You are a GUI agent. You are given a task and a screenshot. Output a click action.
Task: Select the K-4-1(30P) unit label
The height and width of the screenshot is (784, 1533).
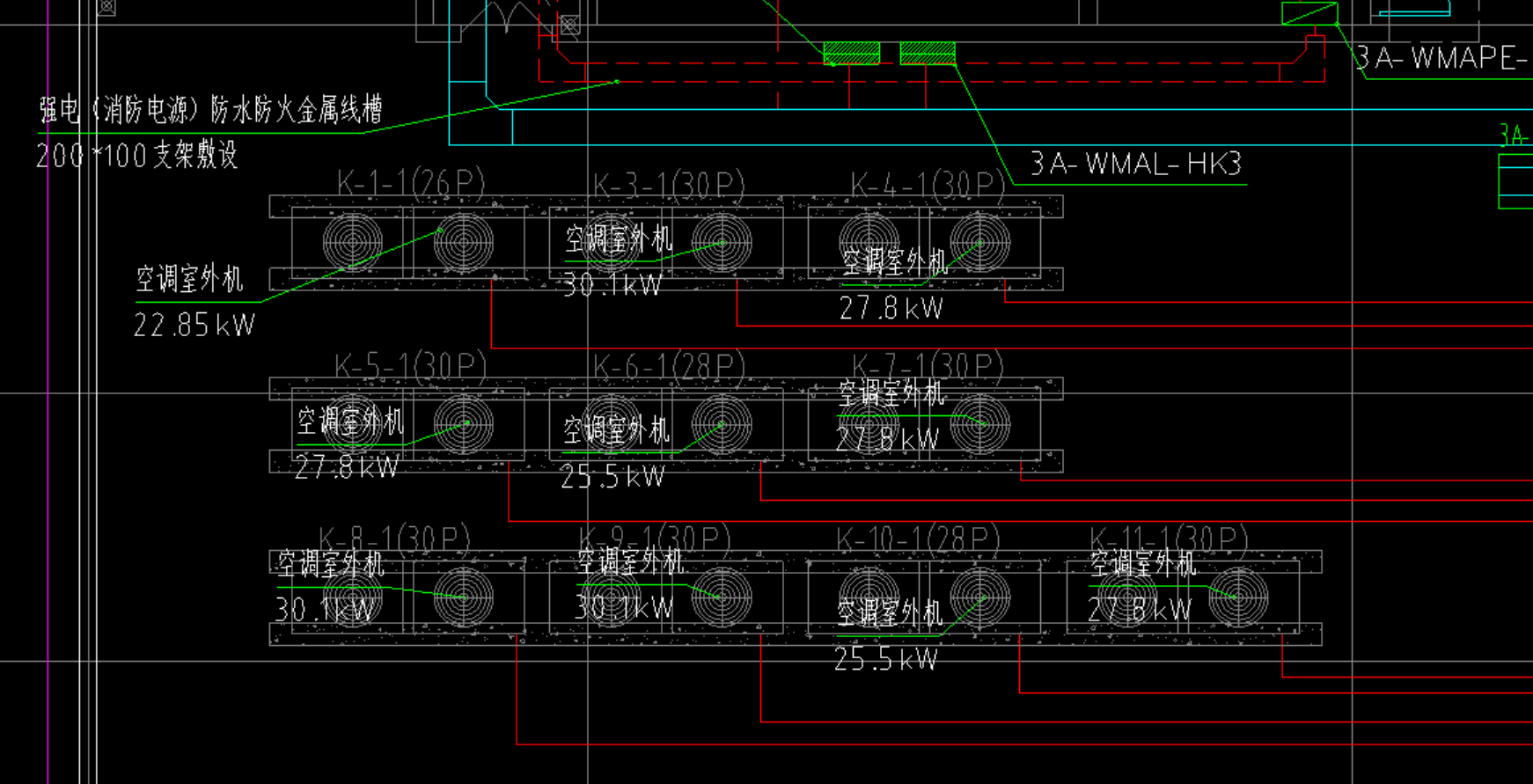(928, 185)
